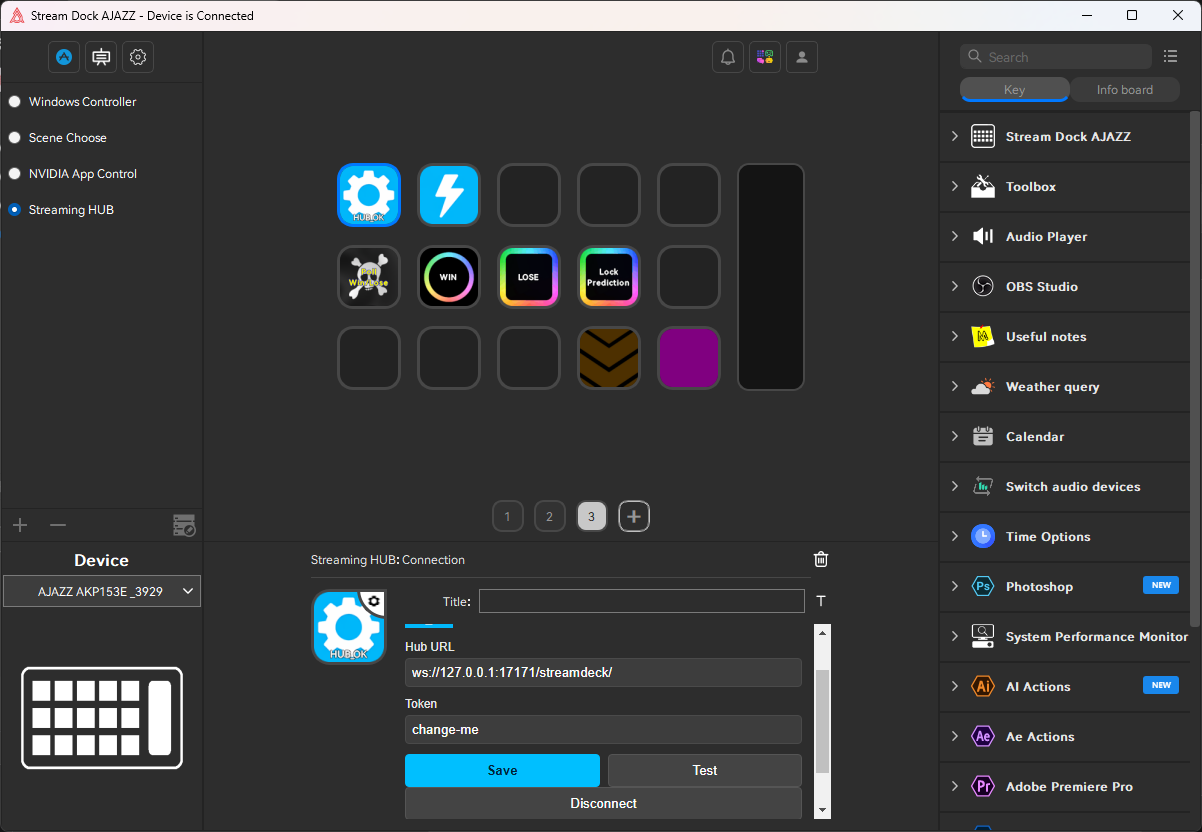
Task: Select the lightning bolt key
Action: [x=449, y=195]
